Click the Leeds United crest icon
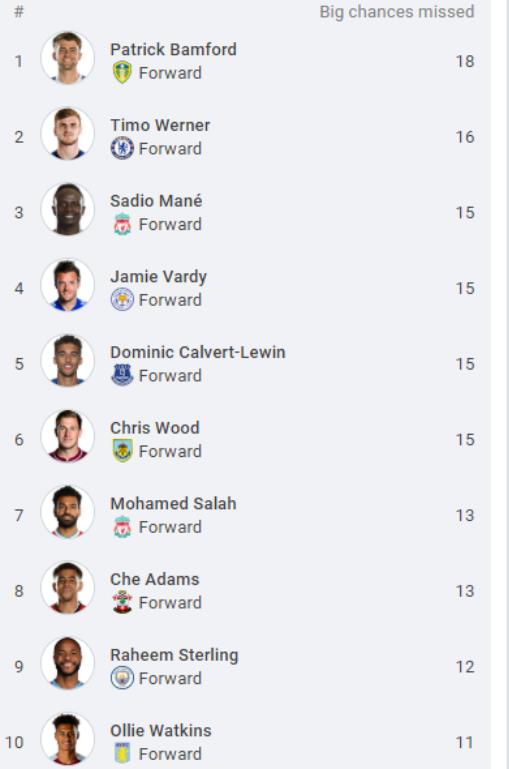The width and height of the screenshot is (509, 769). click(x=122, y=73)
